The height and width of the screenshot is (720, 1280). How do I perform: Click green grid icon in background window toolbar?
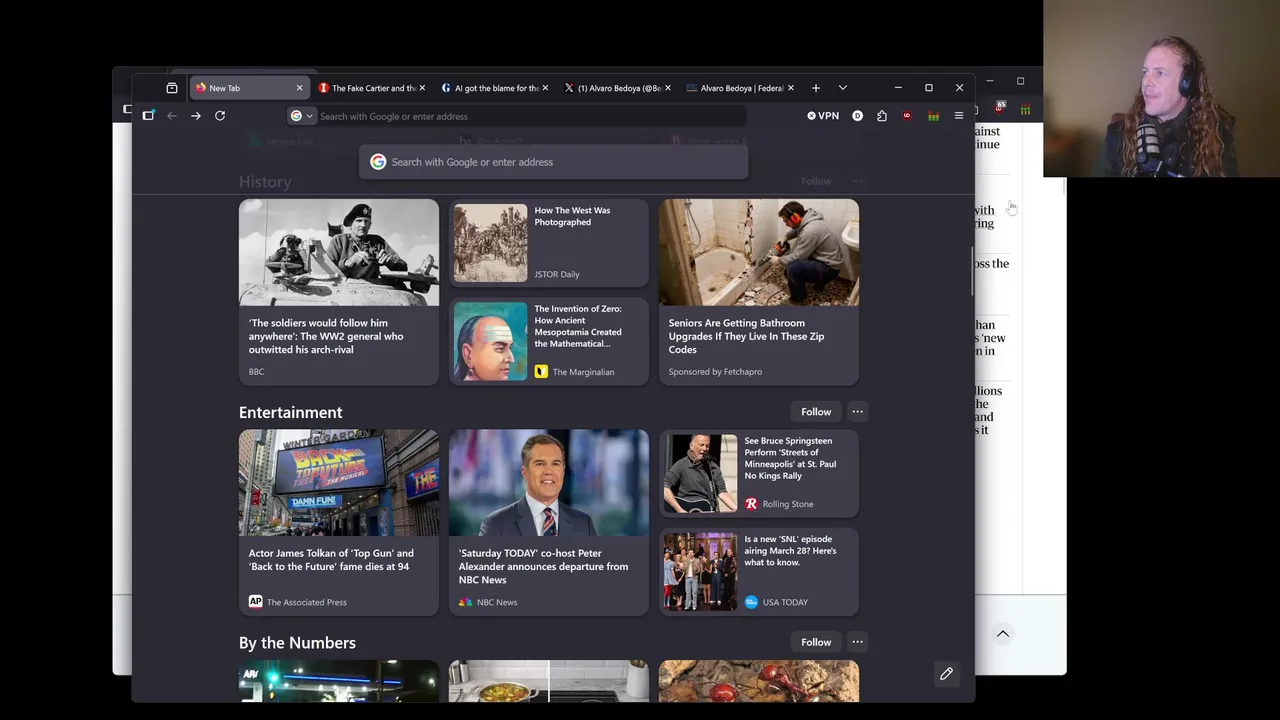pos(1025,108)
